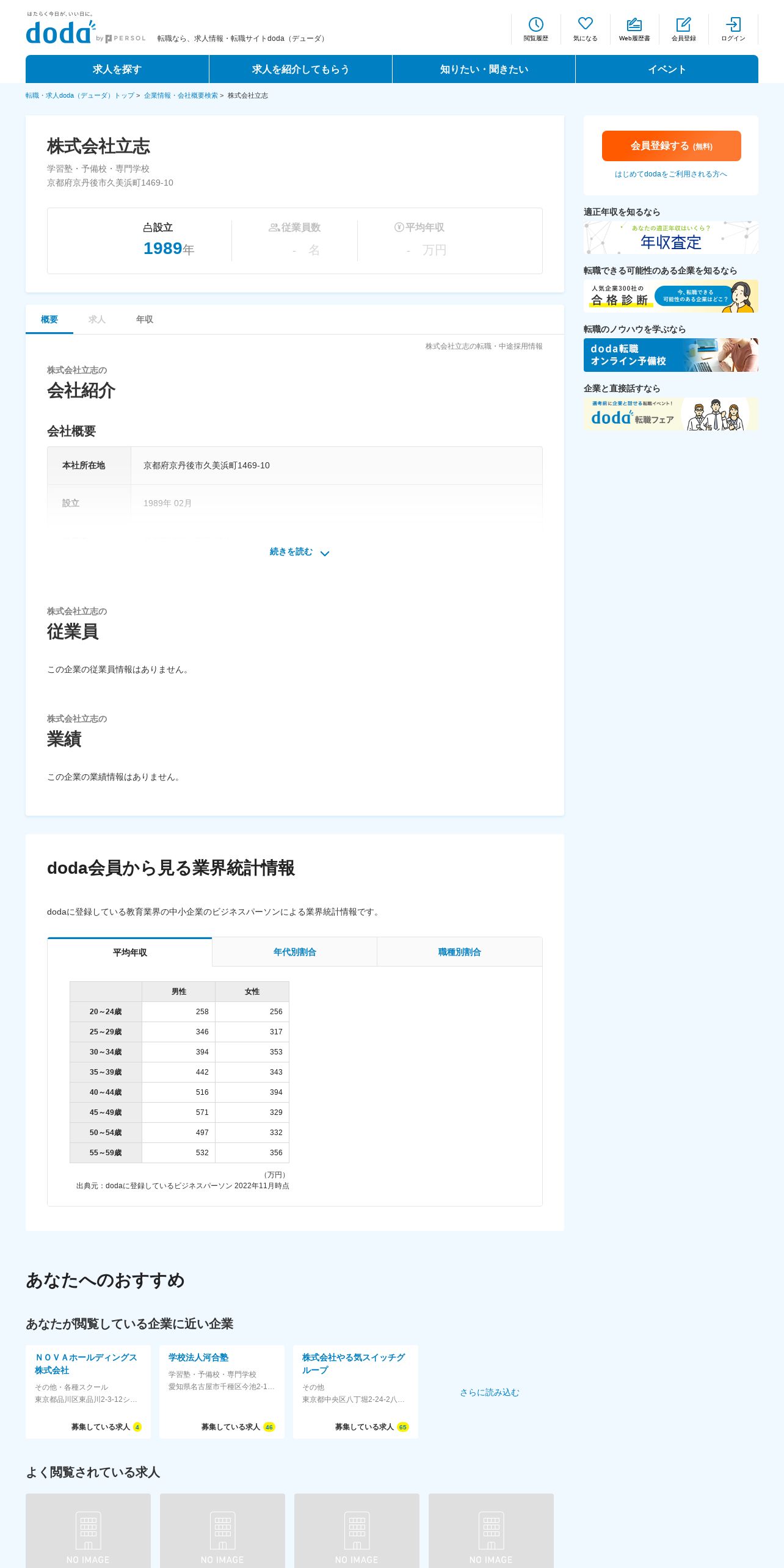
Task: Open 学校法人河合塾 company card
Action: point(222,1392)
